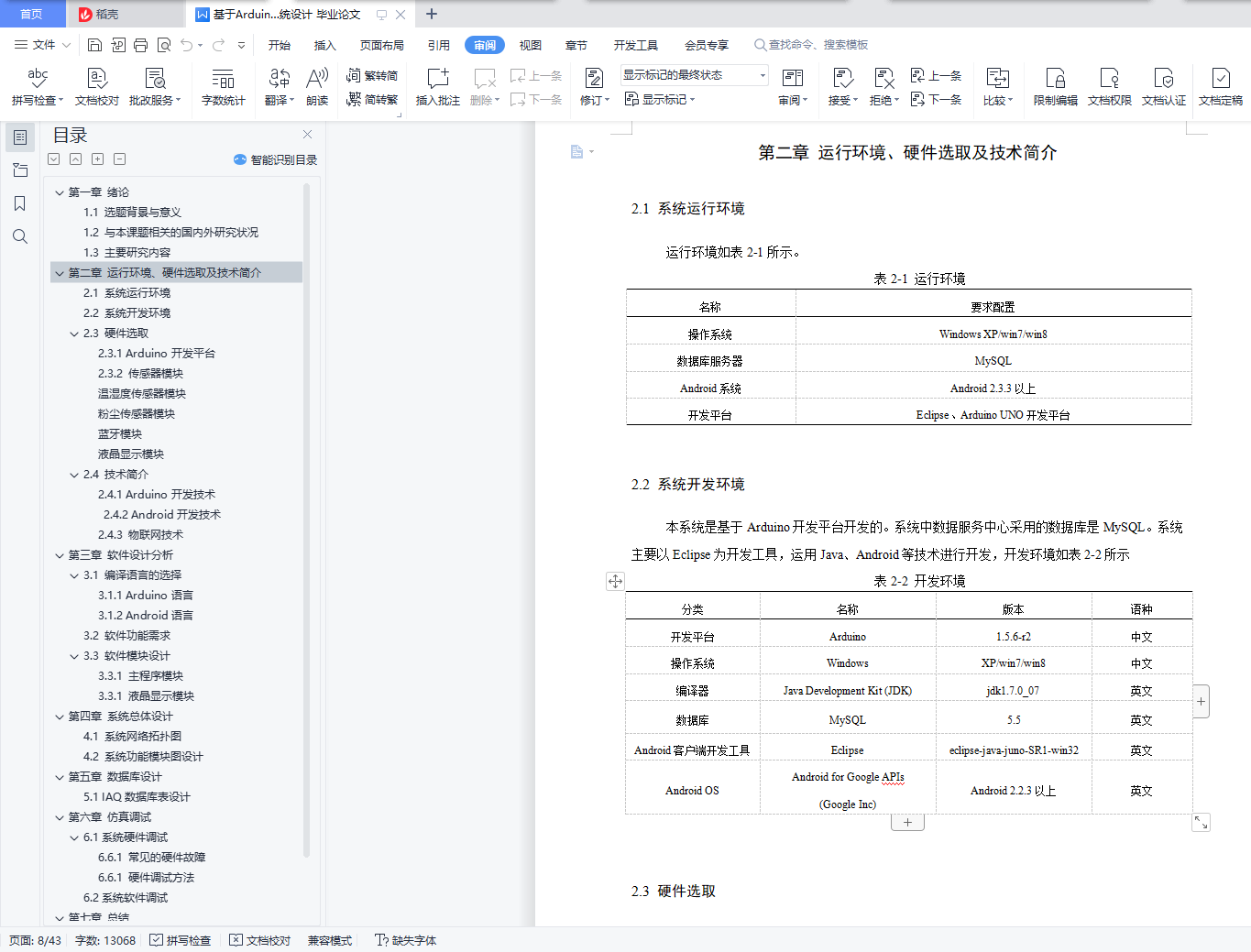Switch to the 页面布局 ribbon tab

click(382, 45)
